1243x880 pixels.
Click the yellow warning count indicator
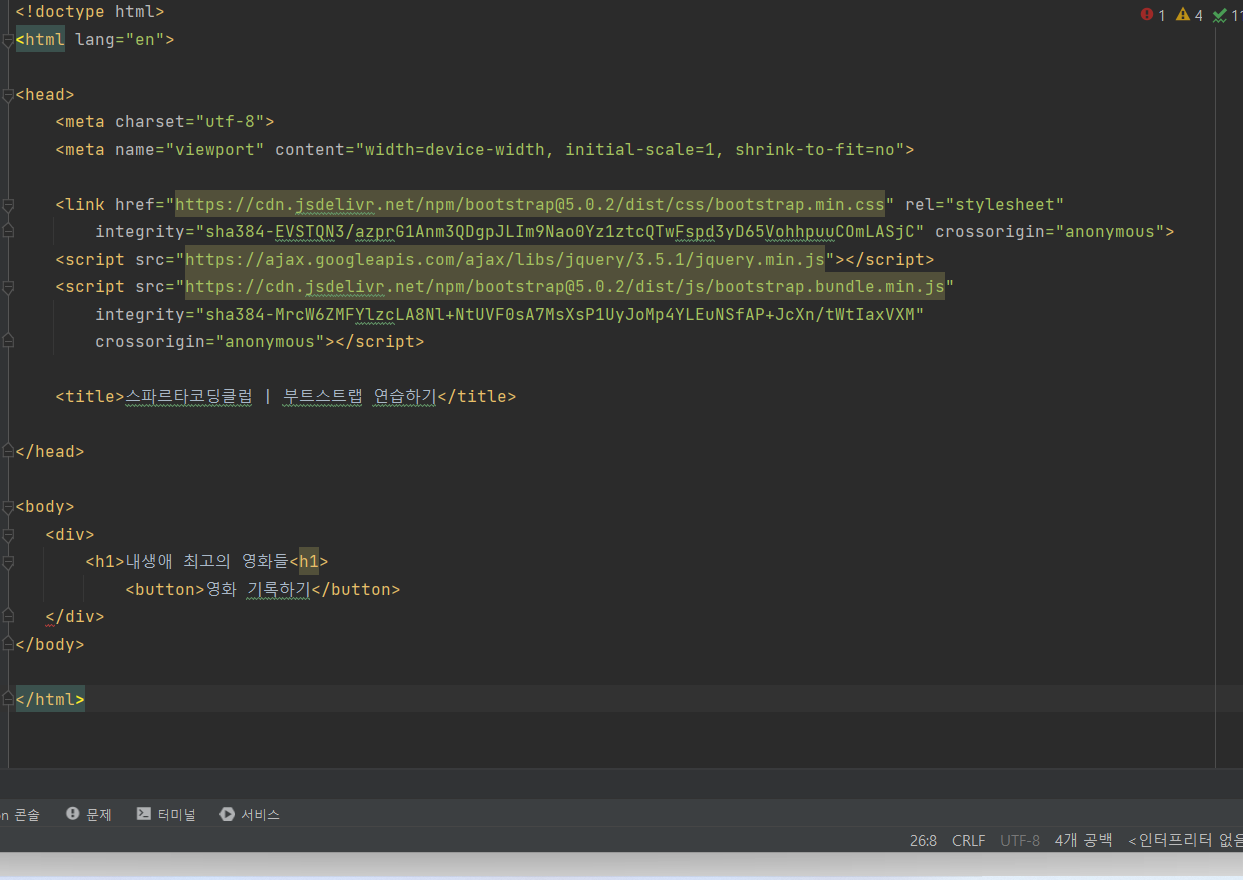coord(1190,15)
